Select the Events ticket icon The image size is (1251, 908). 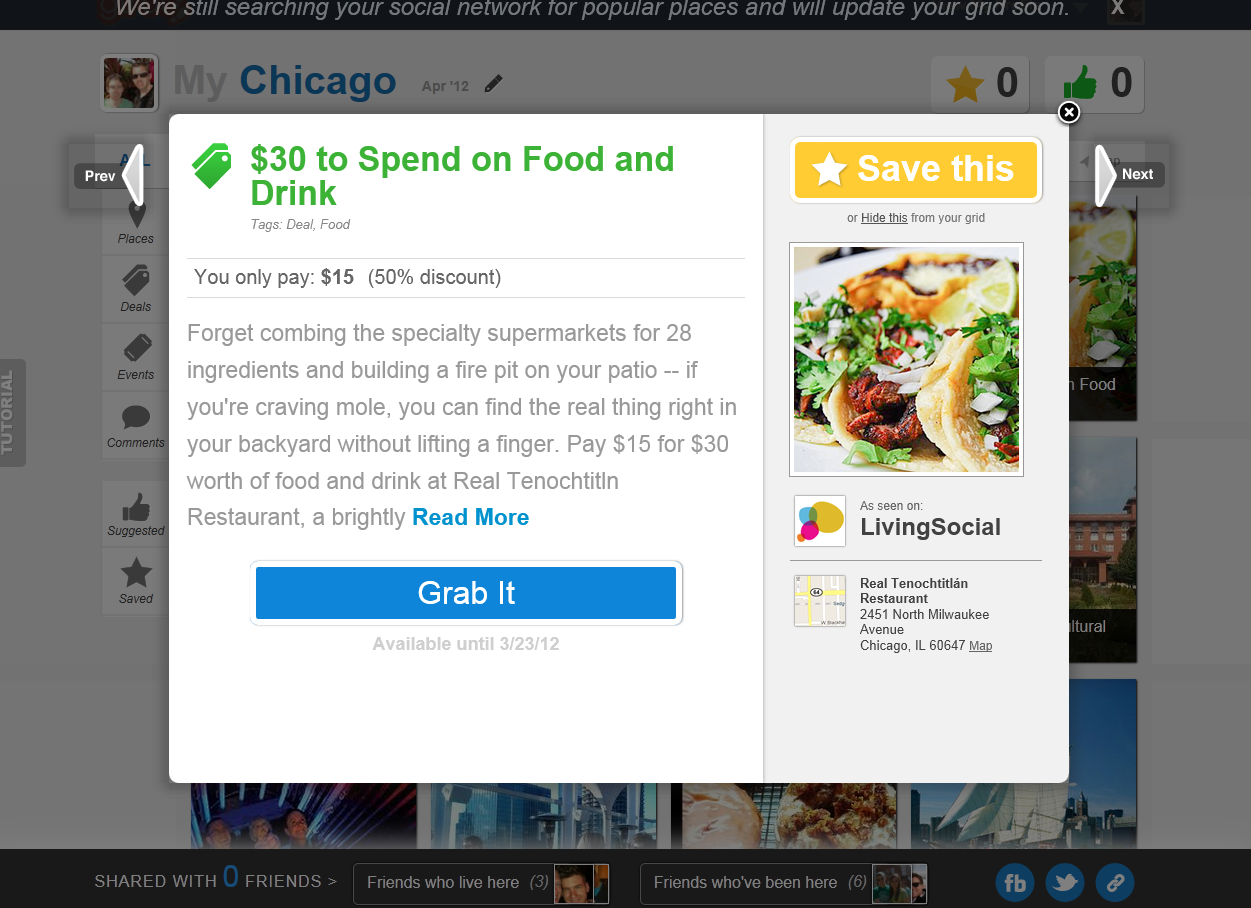coord(136,348)
